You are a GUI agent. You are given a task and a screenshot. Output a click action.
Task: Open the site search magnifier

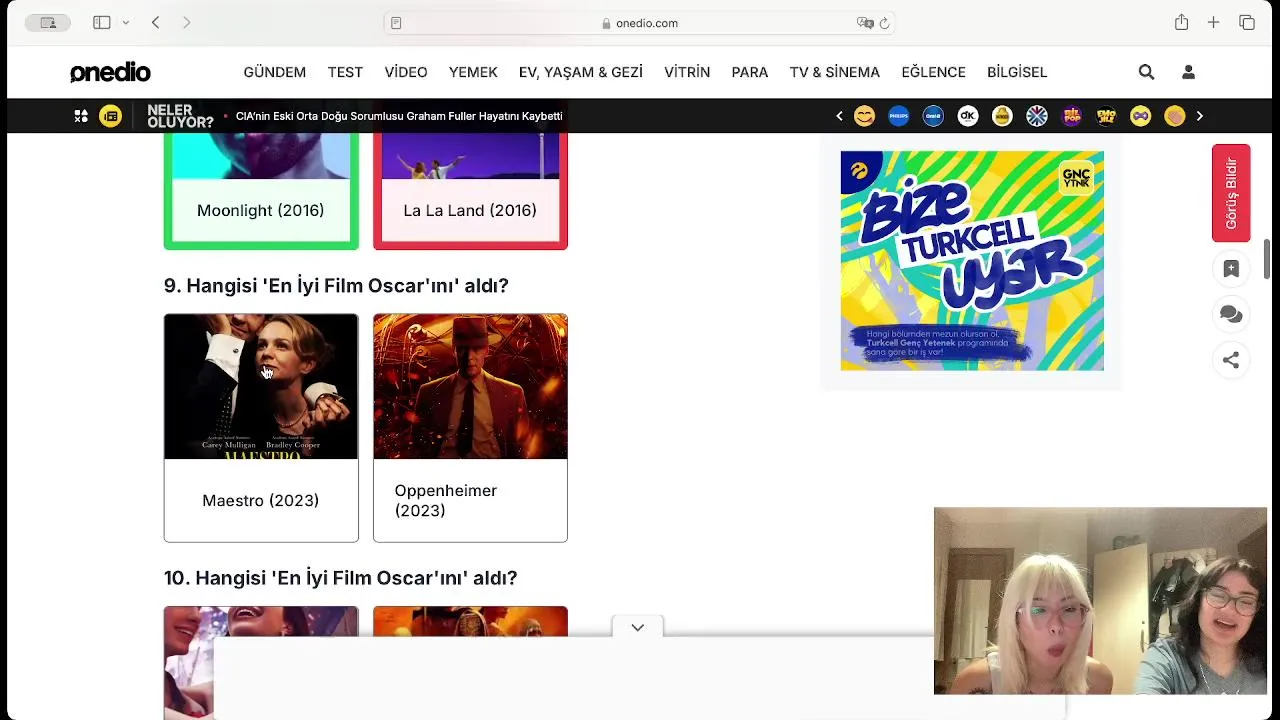(x=1146, y=72)
